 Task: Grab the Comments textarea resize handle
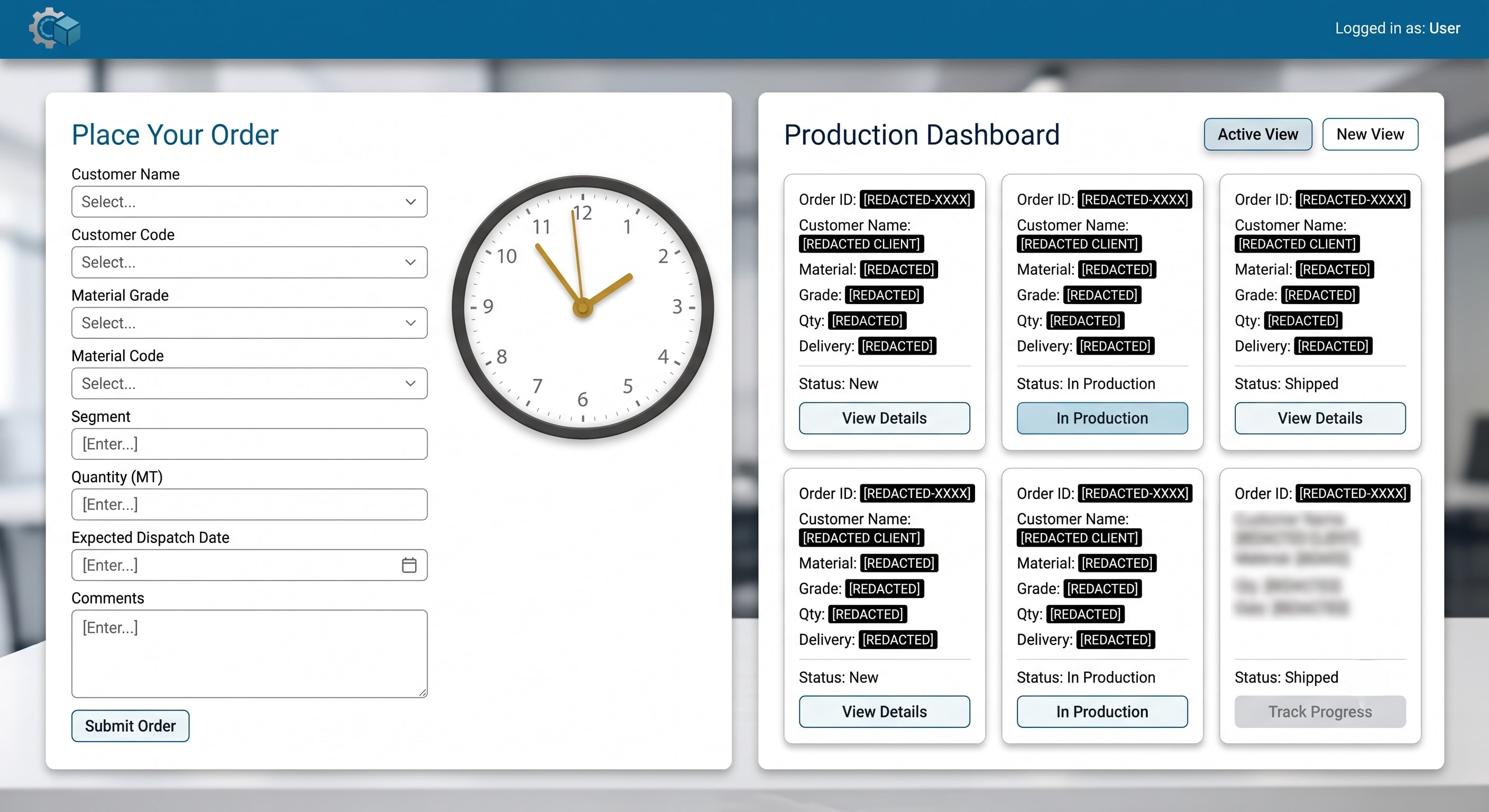pos(422,693)
